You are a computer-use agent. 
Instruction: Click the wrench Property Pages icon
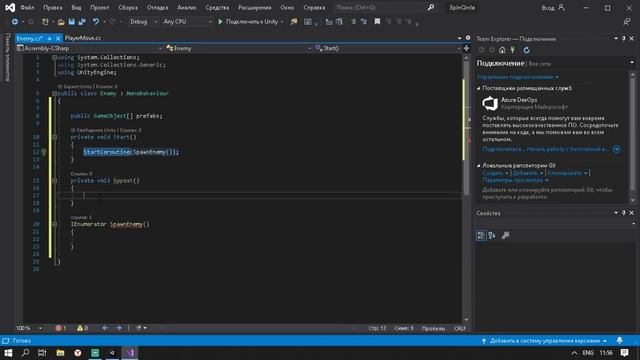[505, 235]
